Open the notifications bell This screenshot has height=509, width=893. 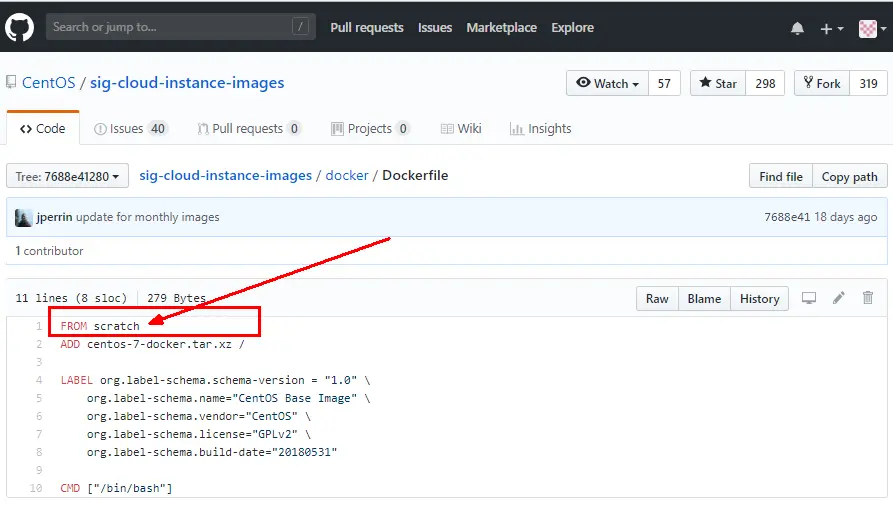click(x=797, y=28)
